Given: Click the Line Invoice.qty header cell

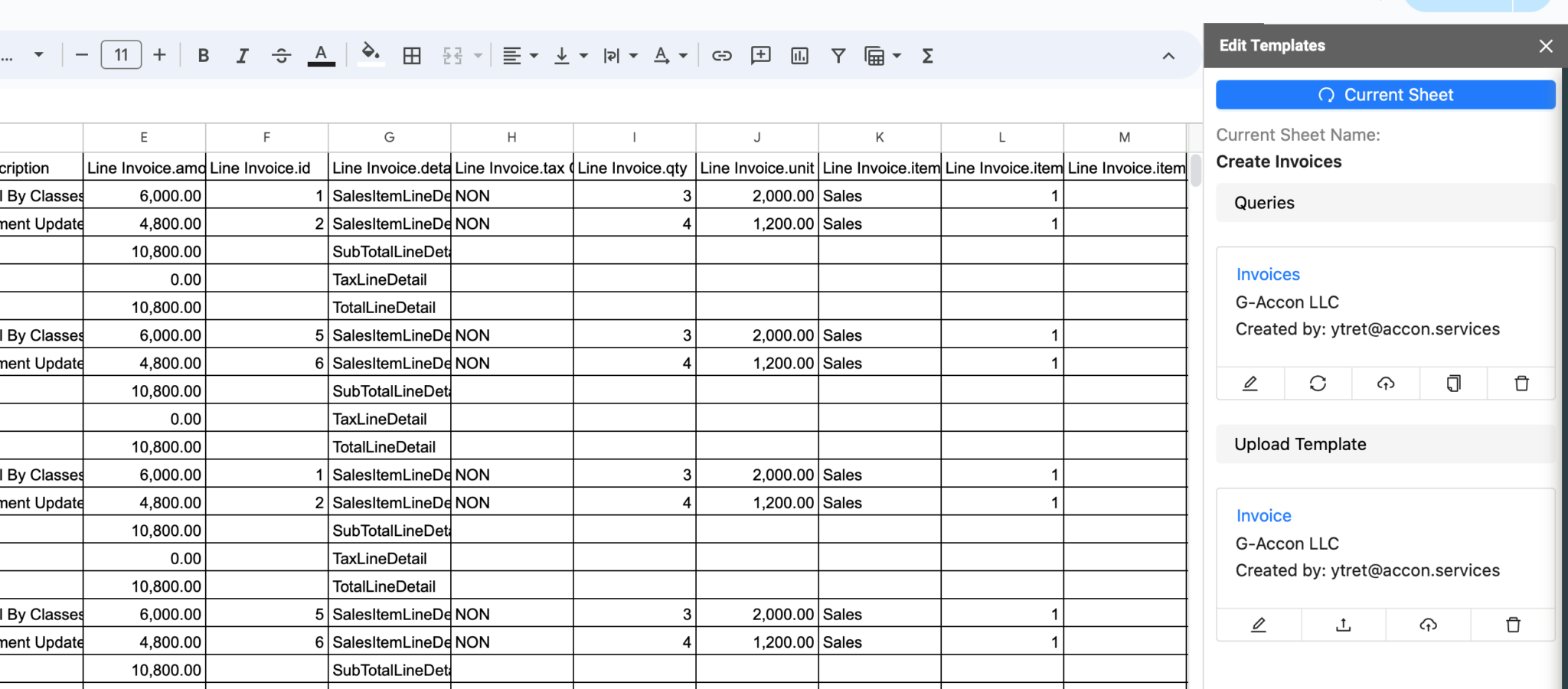Looking at the screenshot, I should 634,168.
